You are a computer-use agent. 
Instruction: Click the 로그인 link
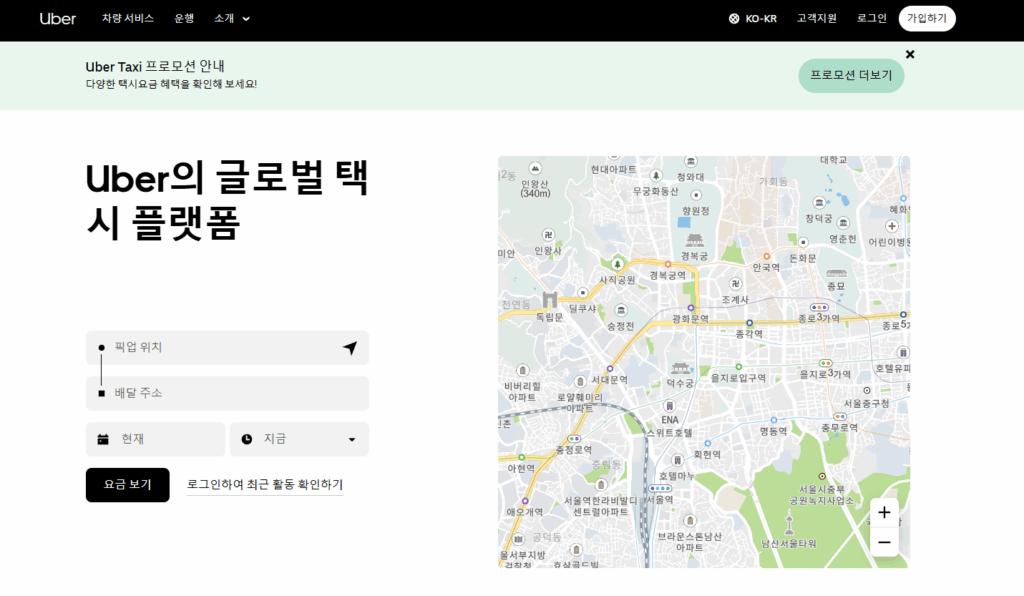coord(871,18)
